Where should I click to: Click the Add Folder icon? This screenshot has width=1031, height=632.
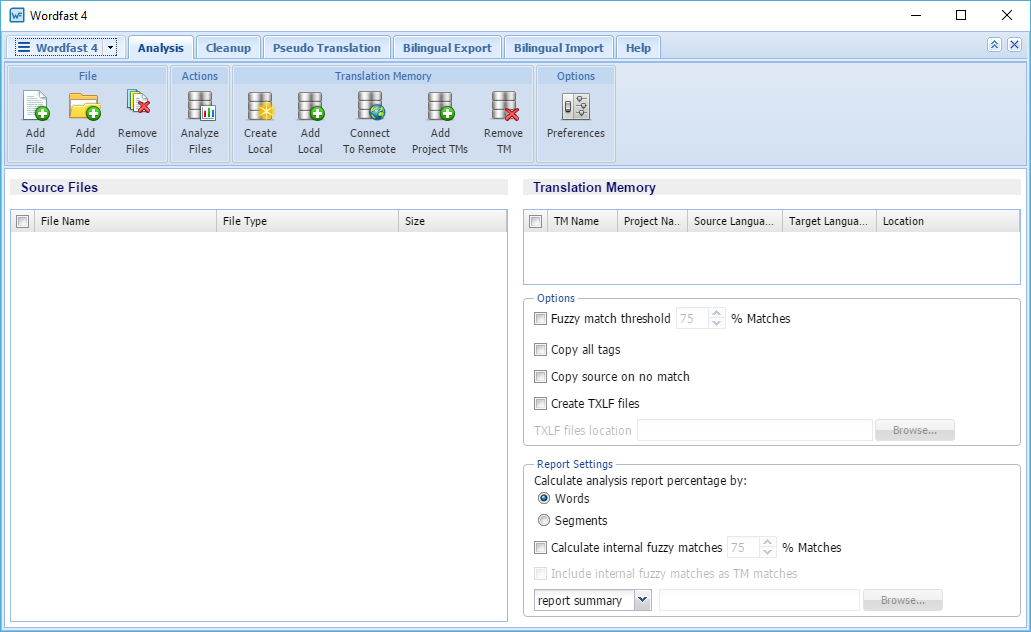[x=85, y=107]
